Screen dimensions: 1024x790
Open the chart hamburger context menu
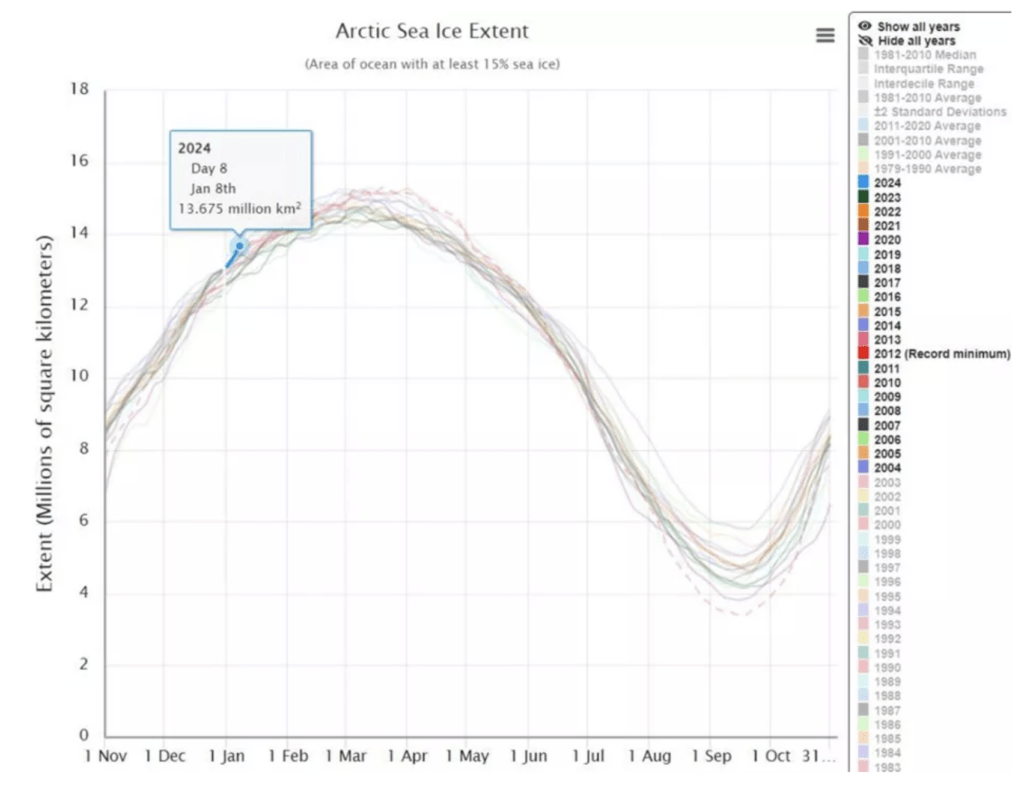click(825, 35)
